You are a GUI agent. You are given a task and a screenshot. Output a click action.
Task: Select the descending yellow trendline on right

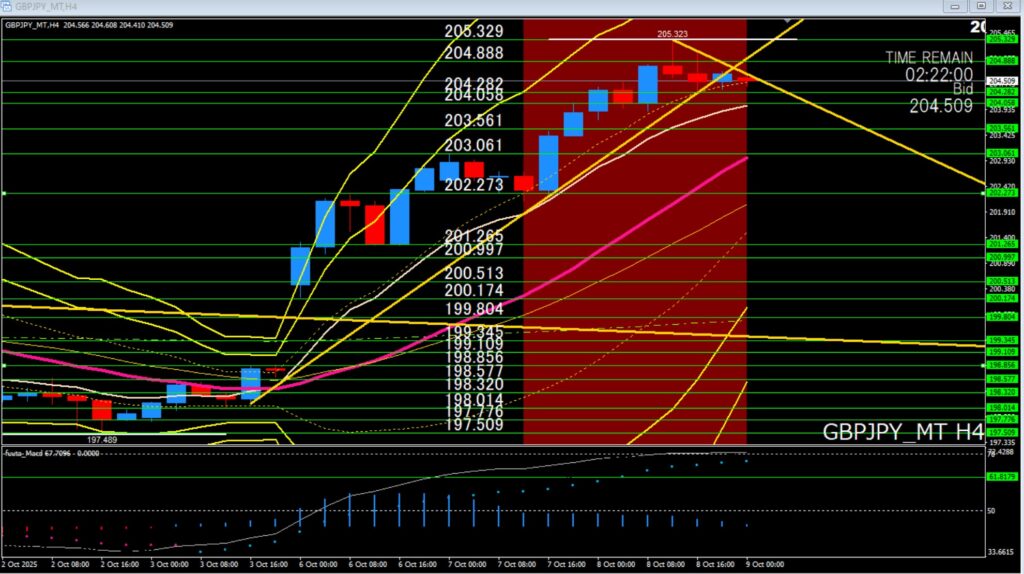[880, 134]
